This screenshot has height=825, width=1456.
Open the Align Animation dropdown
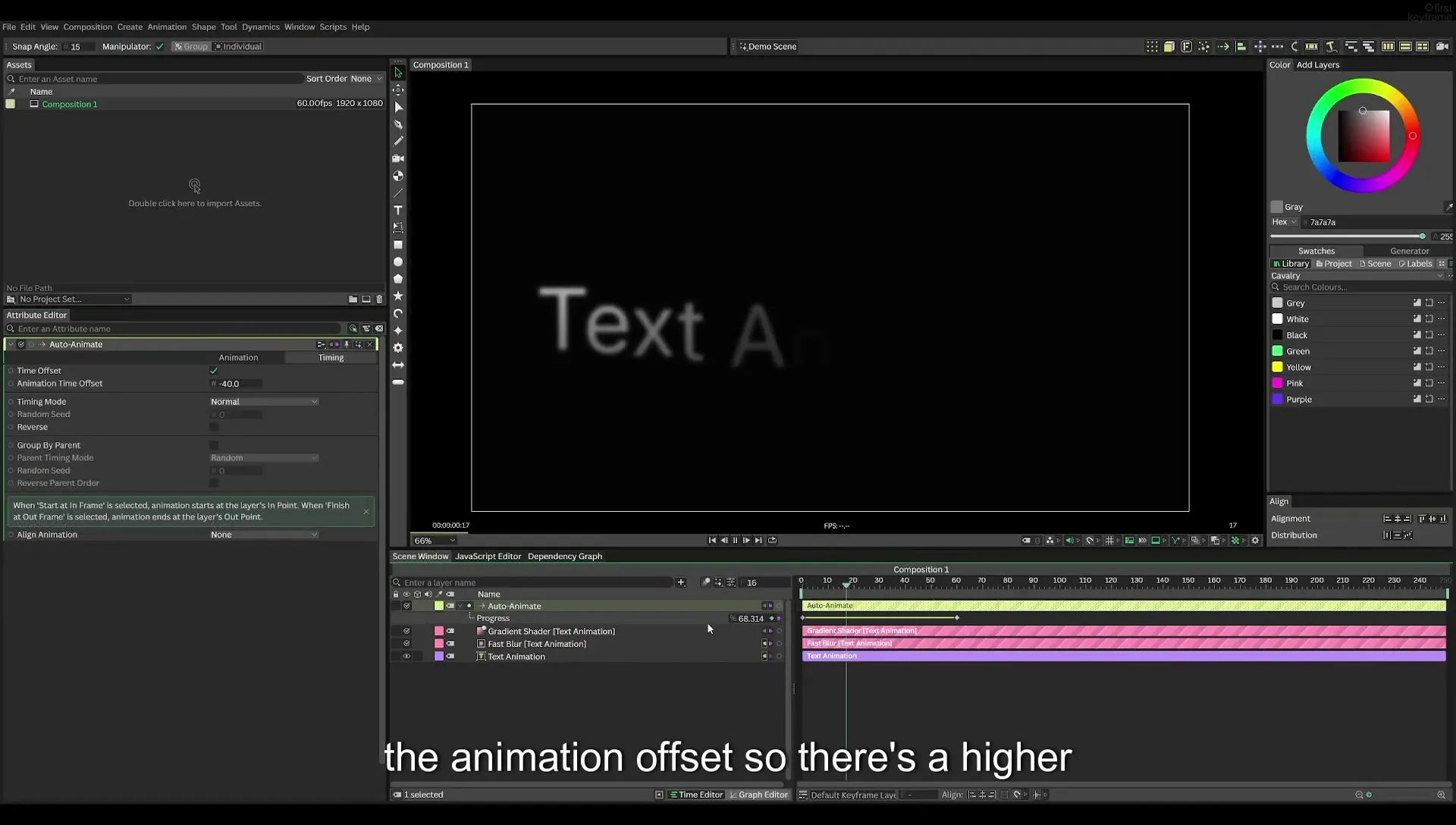click(x=264, y=535)
